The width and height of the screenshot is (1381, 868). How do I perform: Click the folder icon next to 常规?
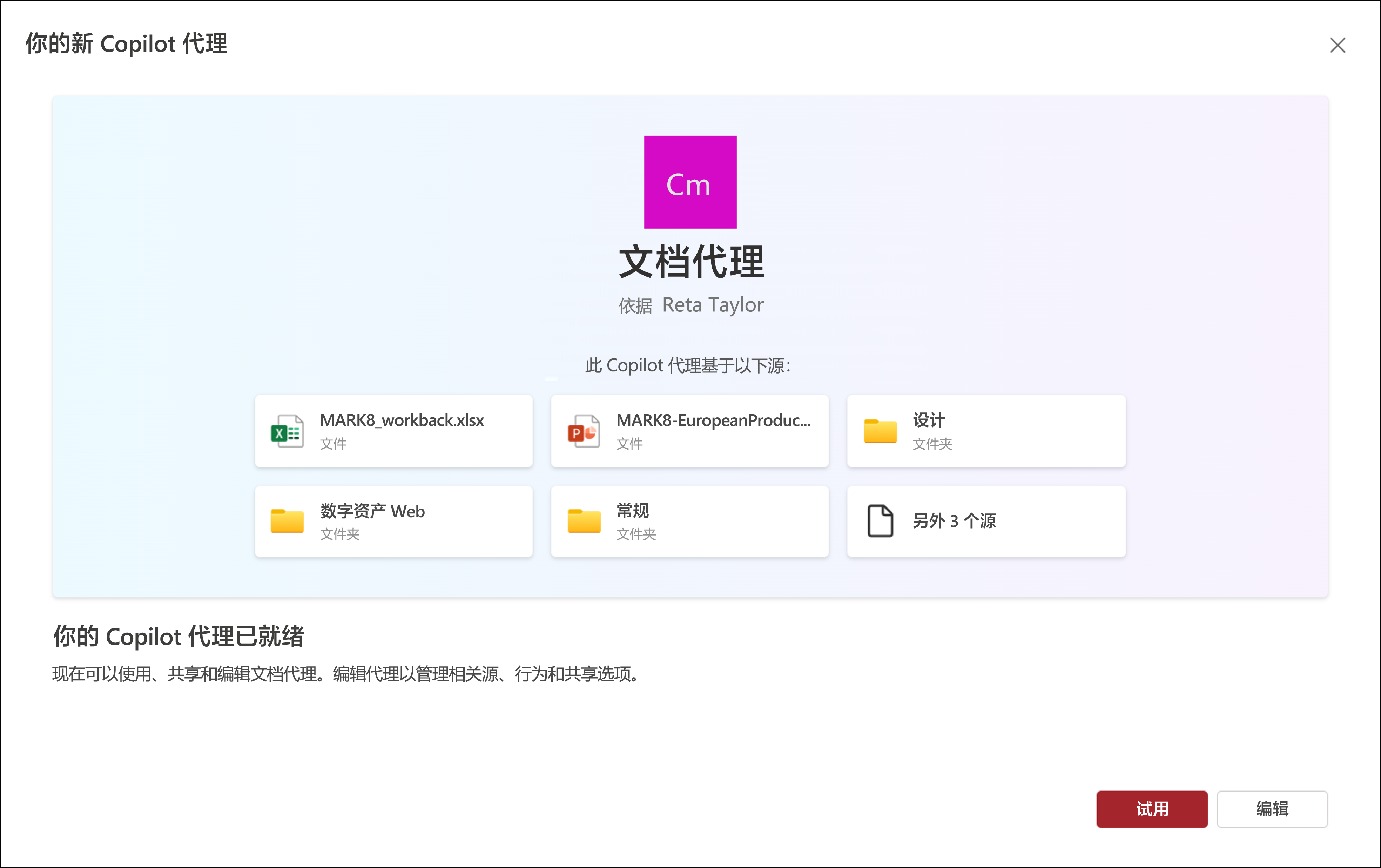pos(584,521)
